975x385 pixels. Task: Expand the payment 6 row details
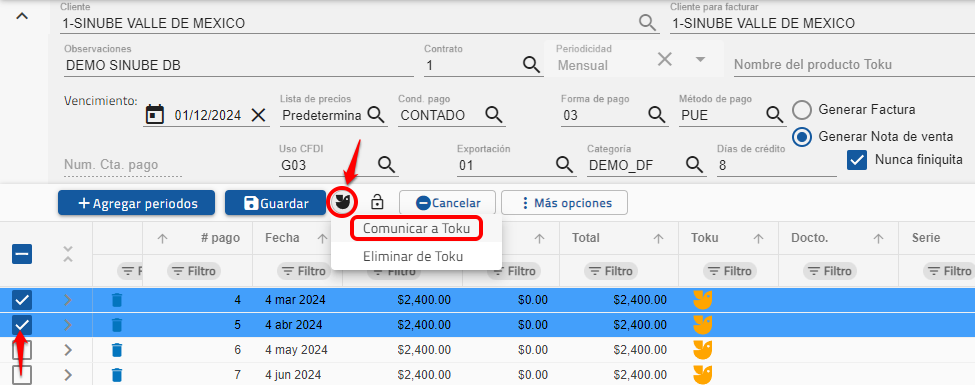click(68, 350)
